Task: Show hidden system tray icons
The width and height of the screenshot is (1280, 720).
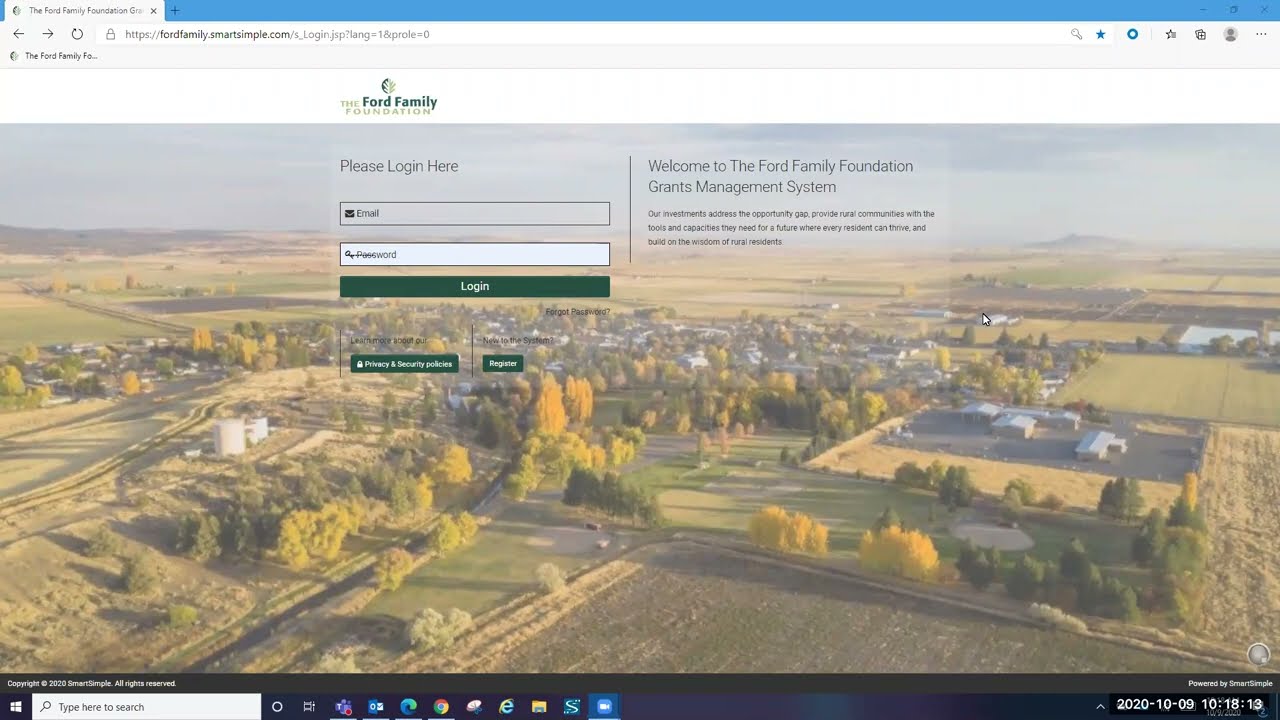Action: [x=1100, y=707]
